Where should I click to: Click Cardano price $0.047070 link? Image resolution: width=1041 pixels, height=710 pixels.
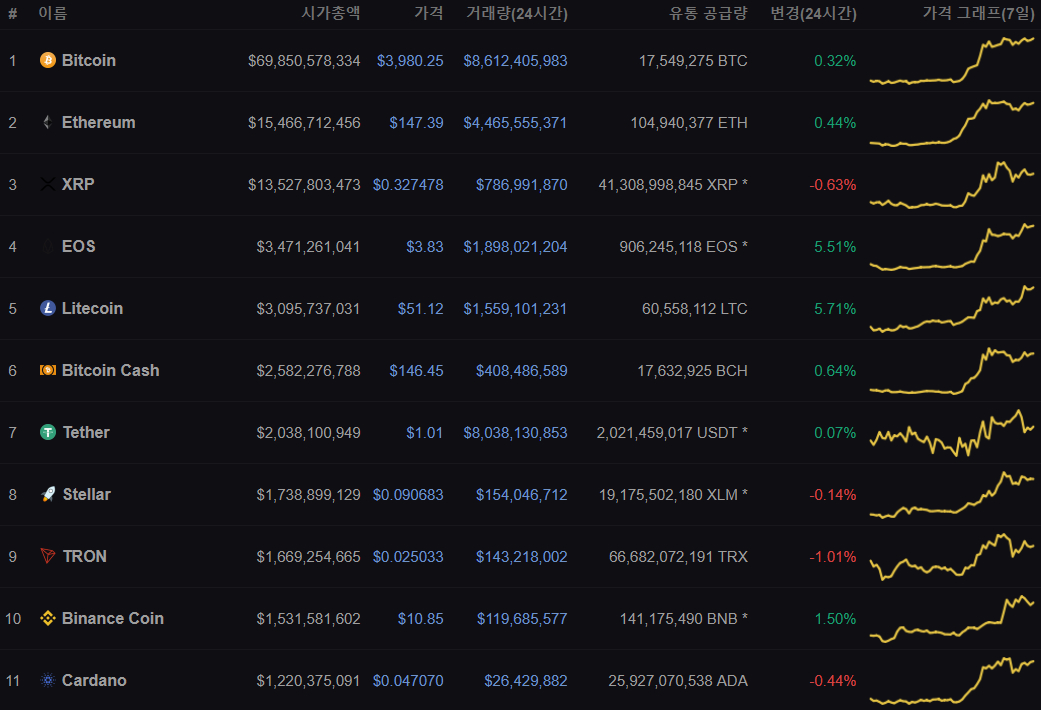[408, 681]
